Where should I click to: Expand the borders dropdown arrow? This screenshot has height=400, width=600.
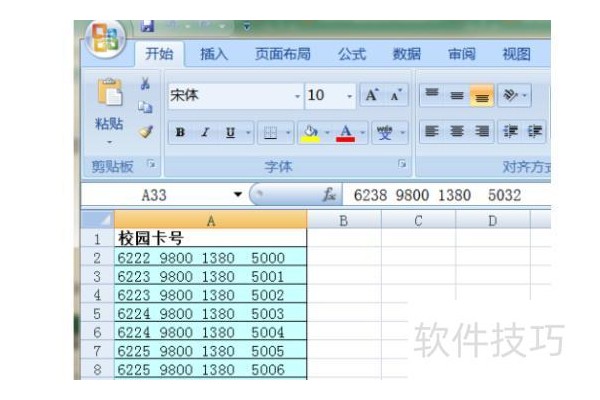pyautogui.click(x=288, y=133)
